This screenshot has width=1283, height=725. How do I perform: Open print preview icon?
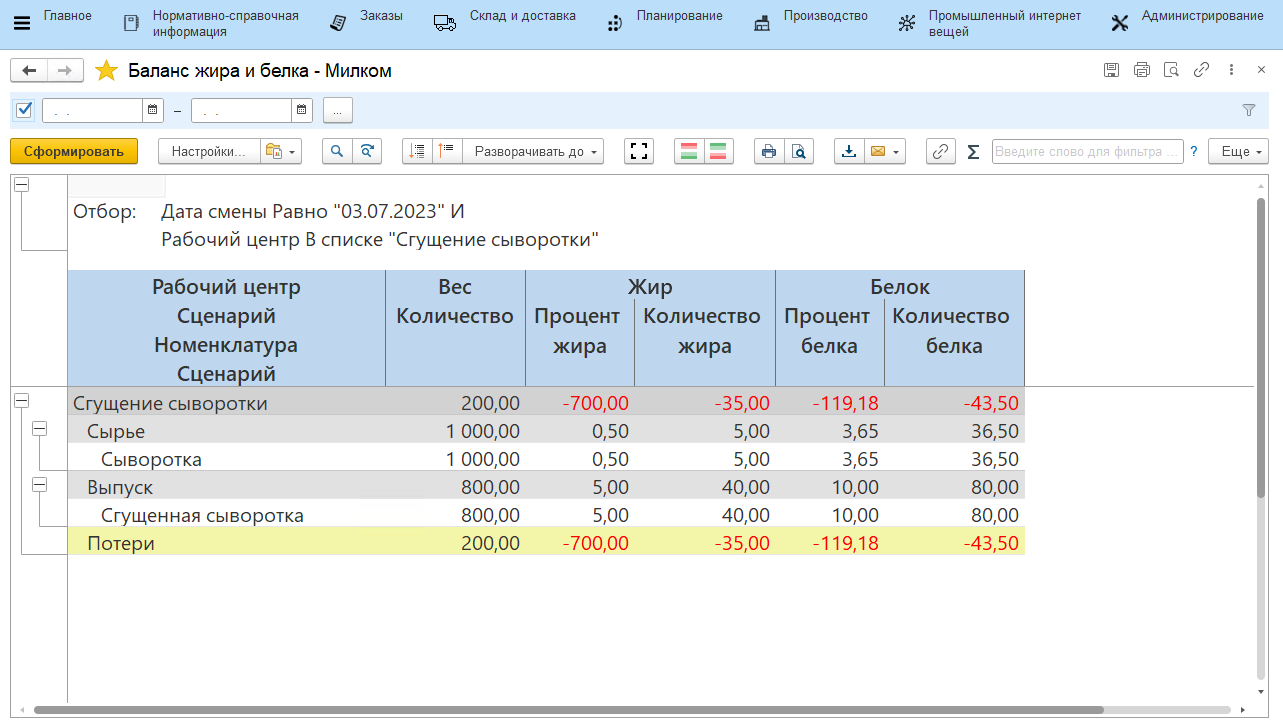[x=798, y=152]
